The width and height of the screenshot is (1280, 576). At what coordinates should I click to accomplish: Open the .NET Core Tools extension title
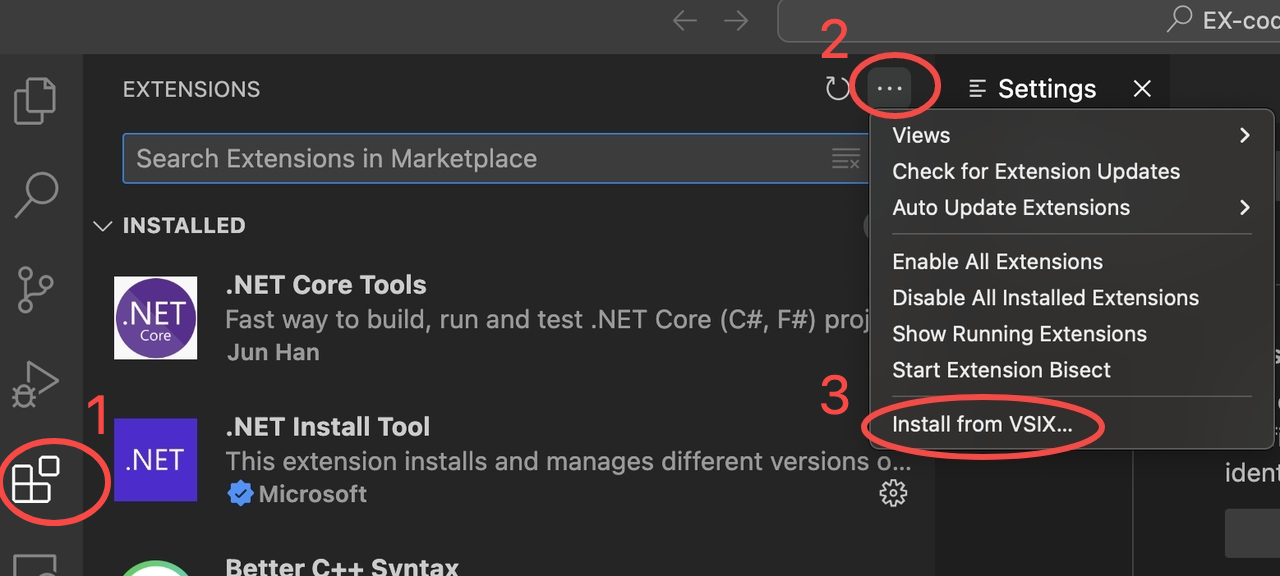tap(326, 285)
